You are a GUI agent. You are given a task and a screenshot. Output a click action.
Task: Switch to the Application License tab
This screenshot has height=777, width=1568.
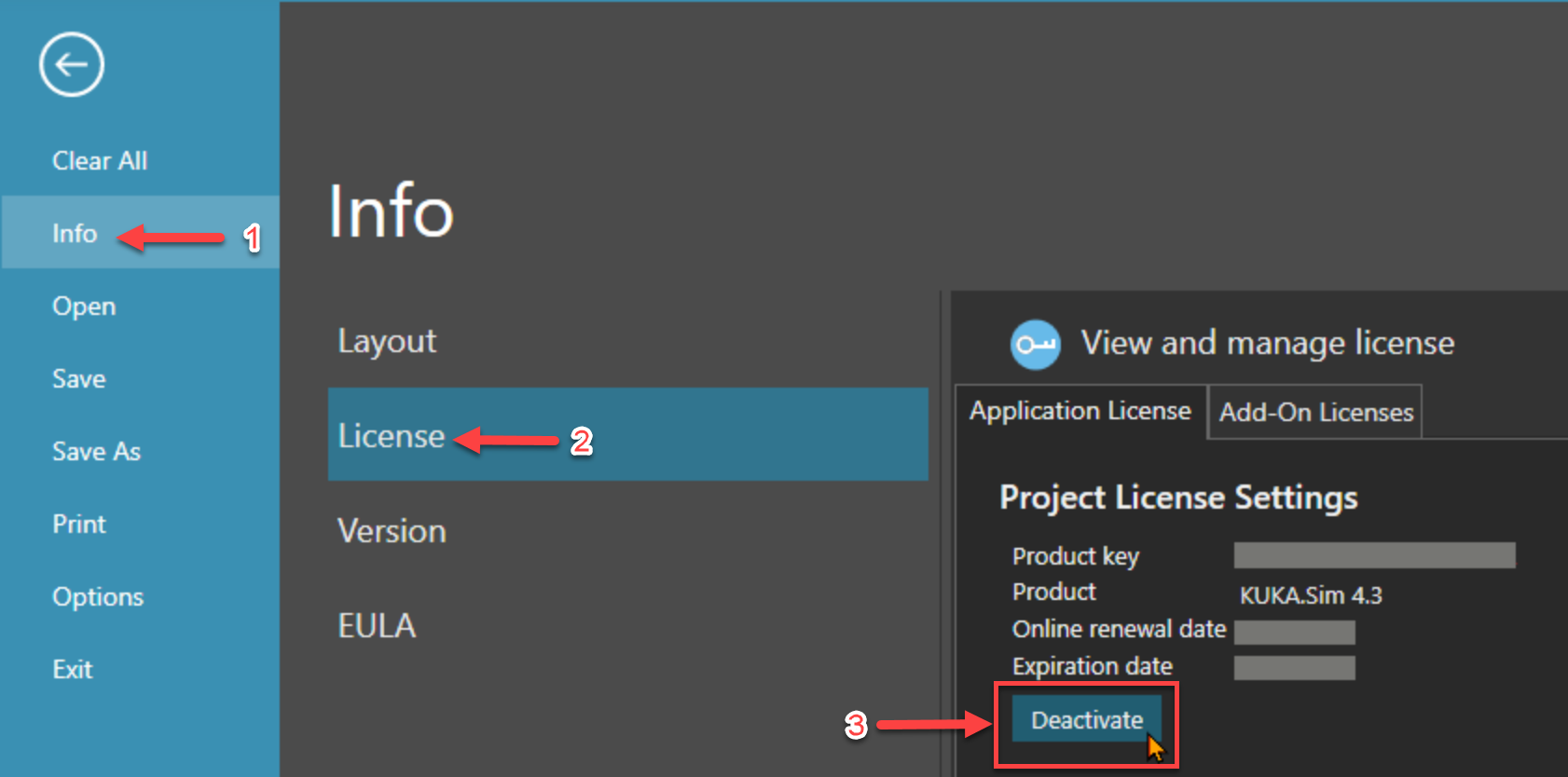click(1080, 411)
